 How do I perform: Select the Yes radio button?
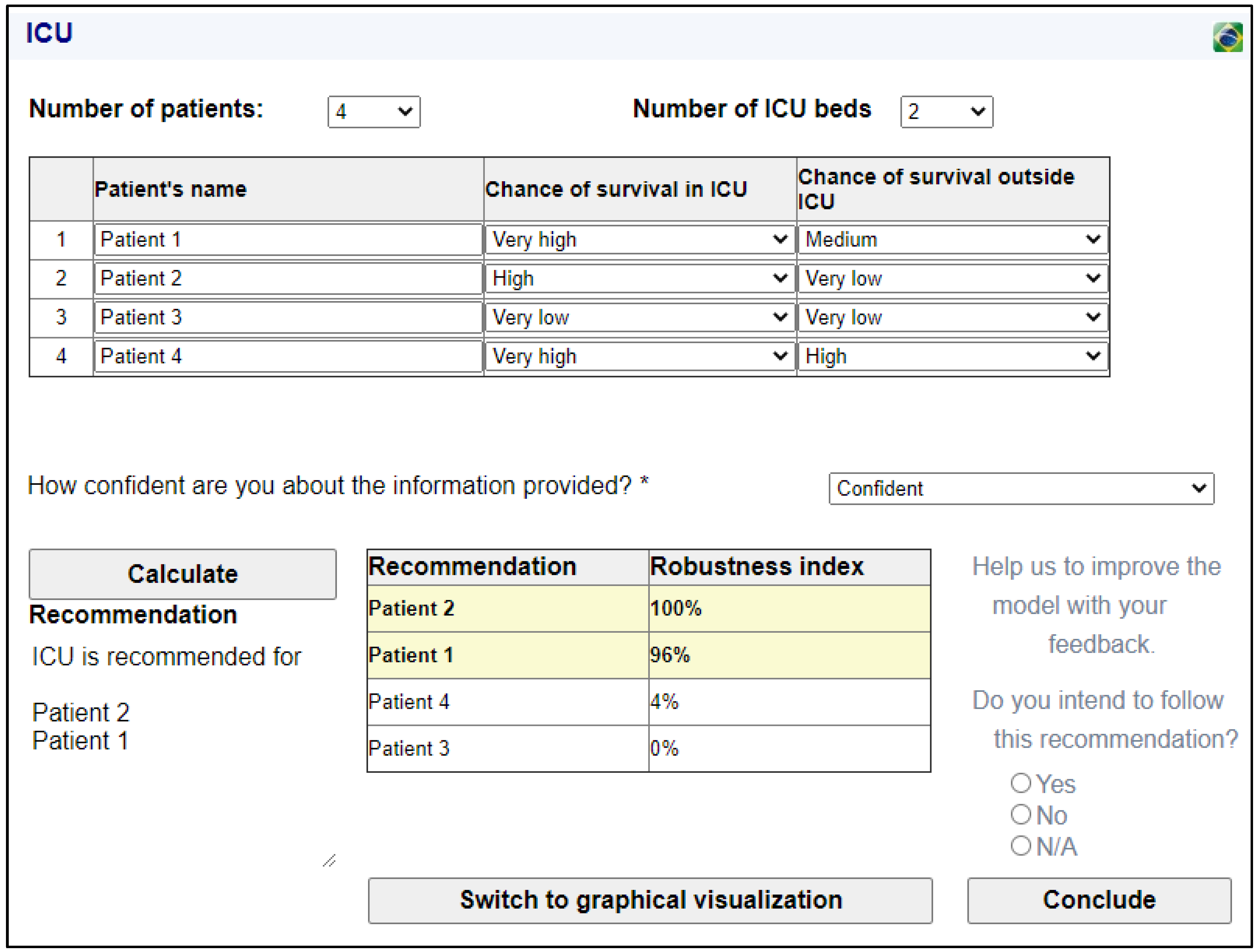click(x=1021, y=783)
